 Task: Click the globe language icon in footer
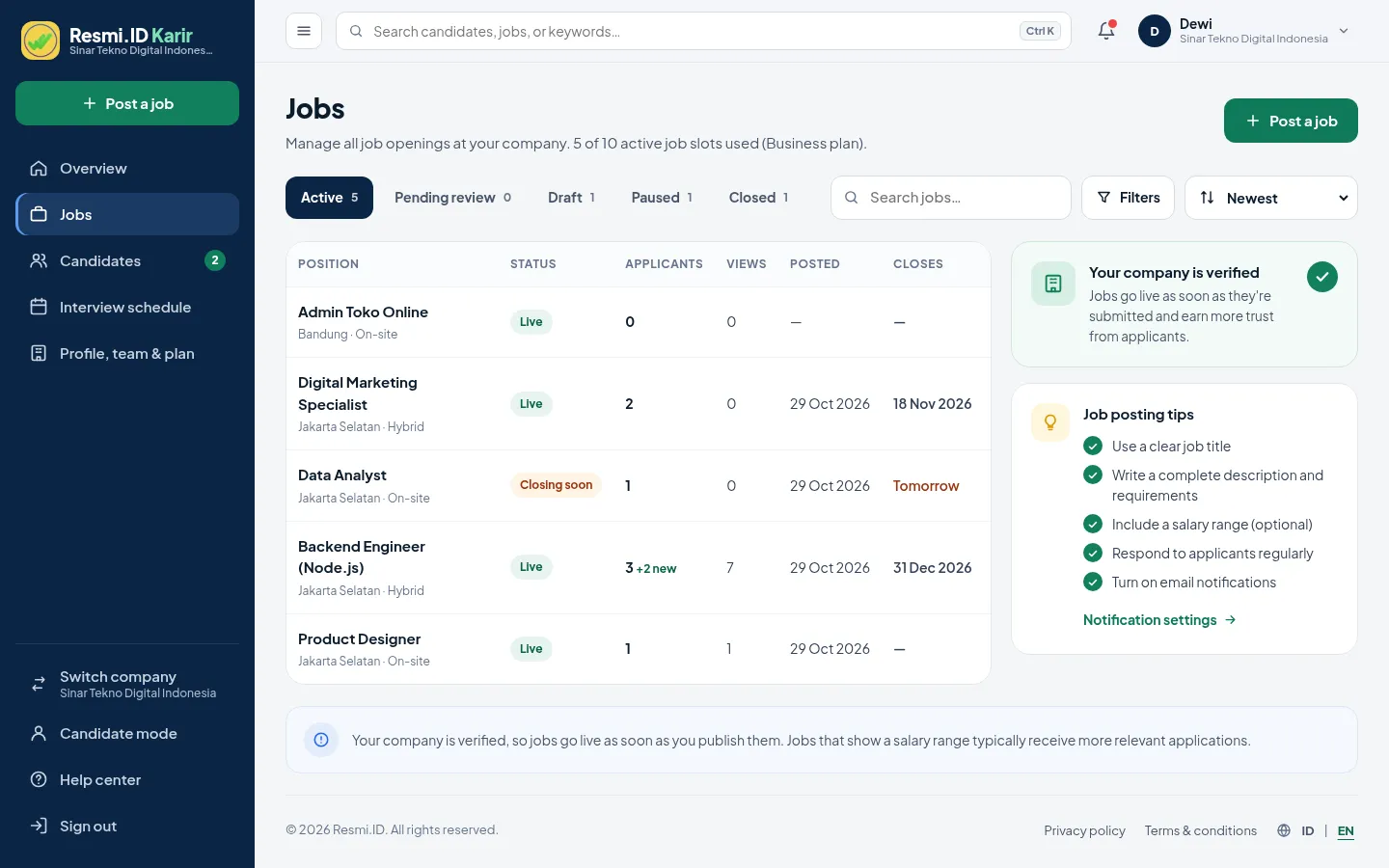(1284, 830)
